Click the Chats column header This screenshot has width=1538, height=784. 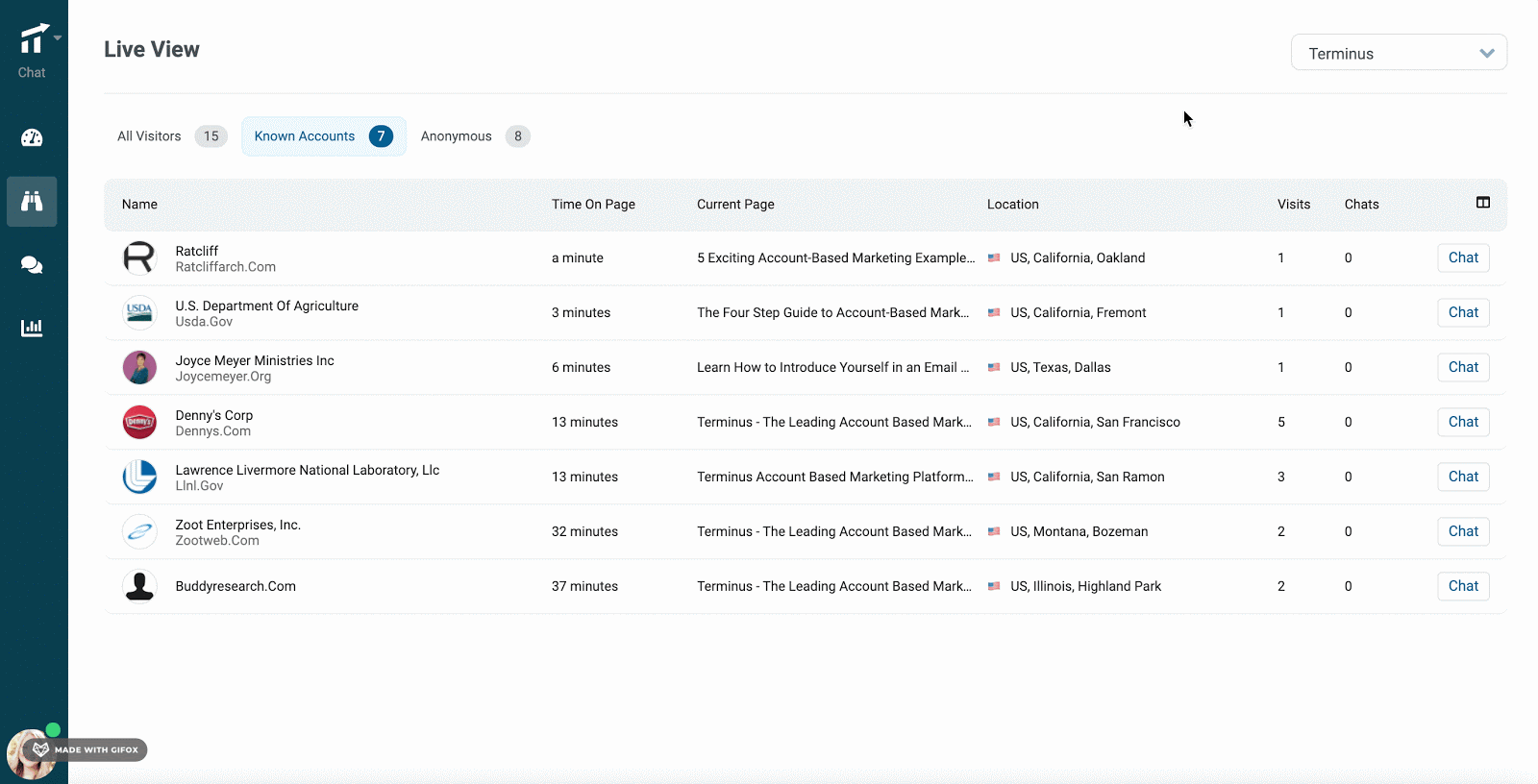pos(1361,205)
